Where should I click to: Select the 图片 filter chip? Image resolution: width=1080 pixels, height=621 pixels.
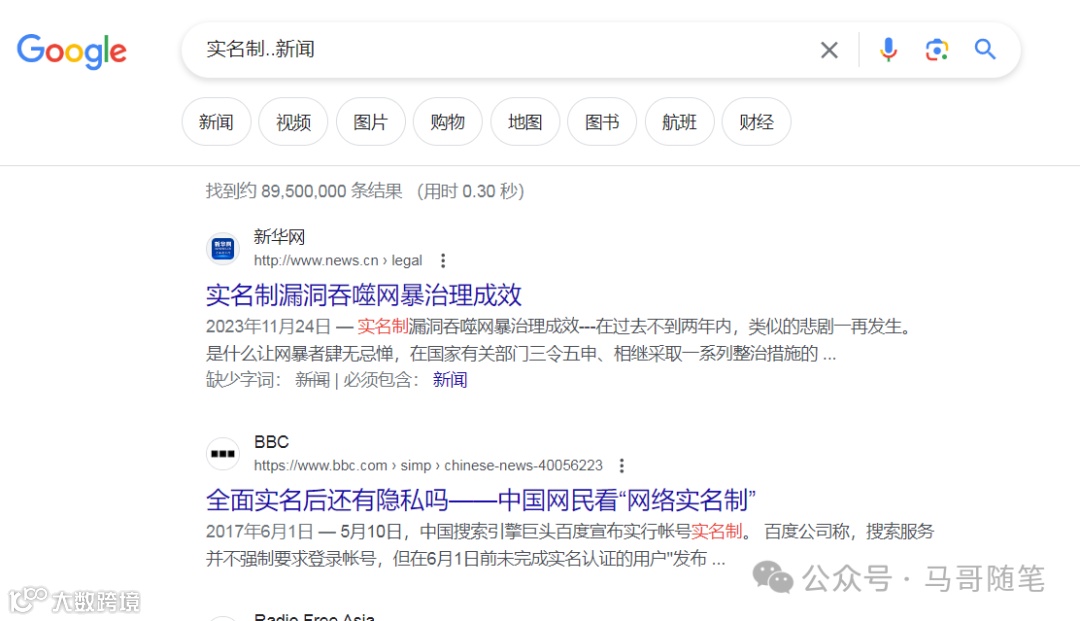click(371, 122)
